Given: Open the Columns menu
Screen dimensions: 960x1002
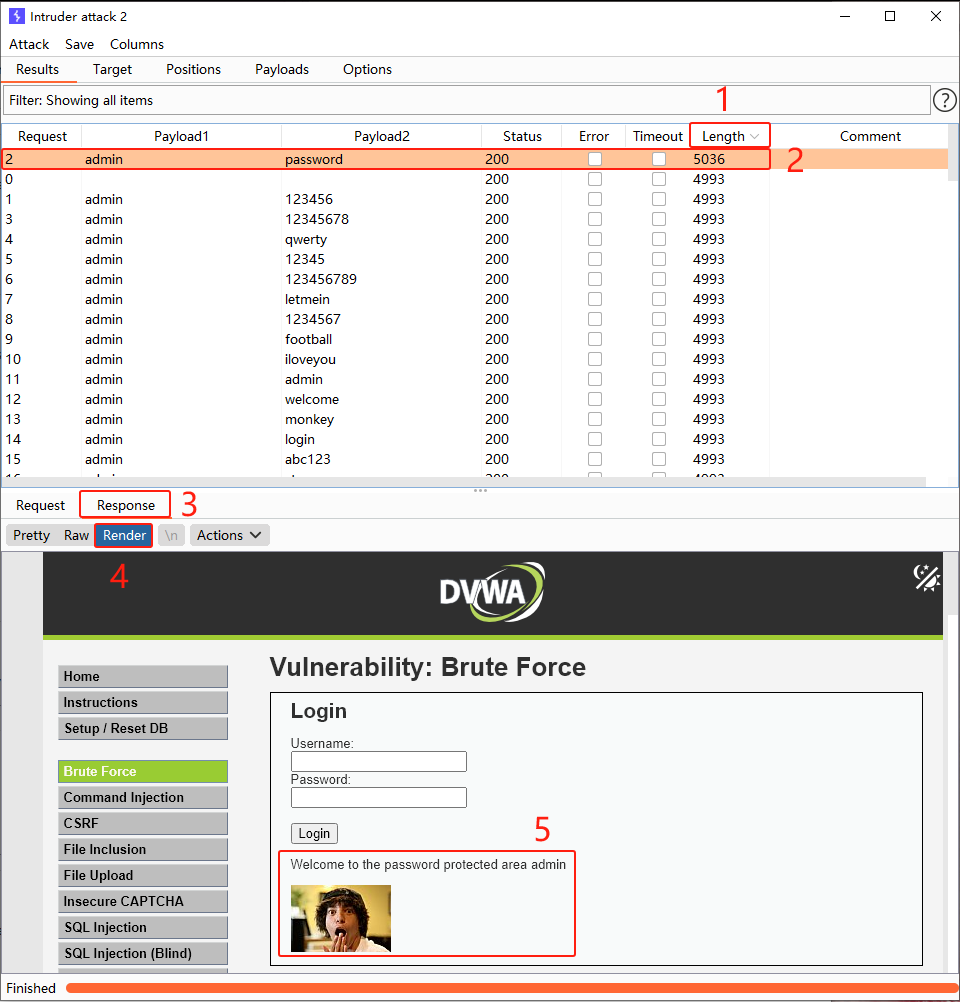Looking at the screenshot, I should (x=137, y=44).
